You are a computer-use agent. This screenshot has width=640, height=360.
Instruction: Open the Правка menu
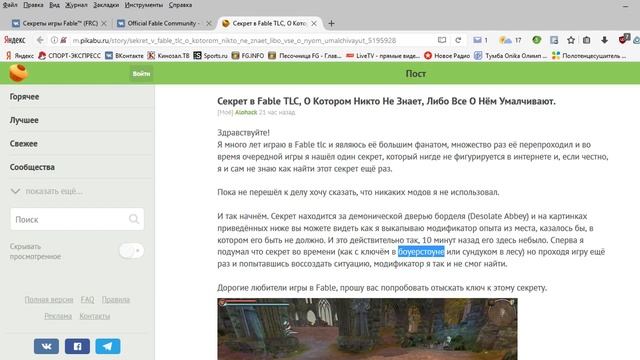[33, 5]
